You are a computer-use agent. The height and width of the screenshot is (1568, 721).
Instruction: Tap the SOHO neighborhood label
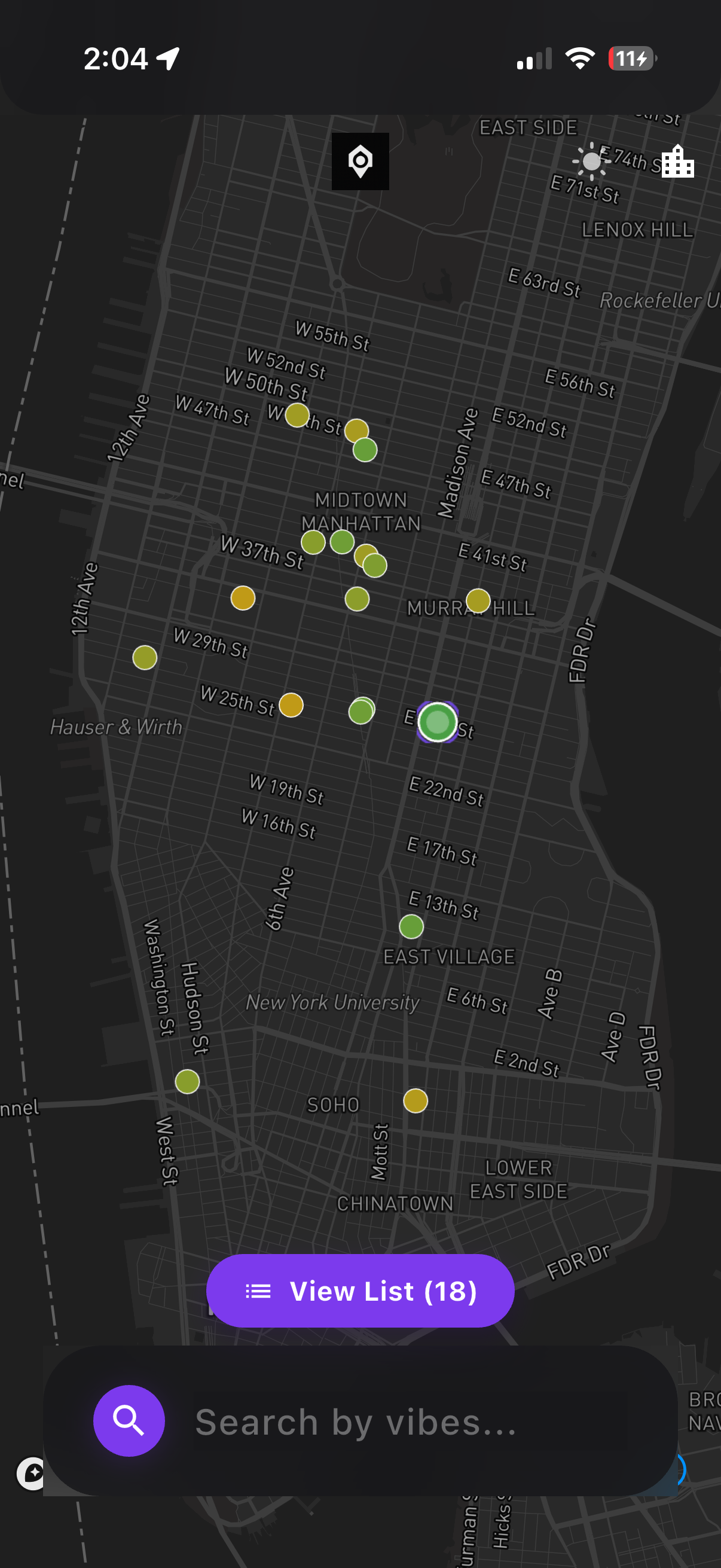[x=334, y=1105]
